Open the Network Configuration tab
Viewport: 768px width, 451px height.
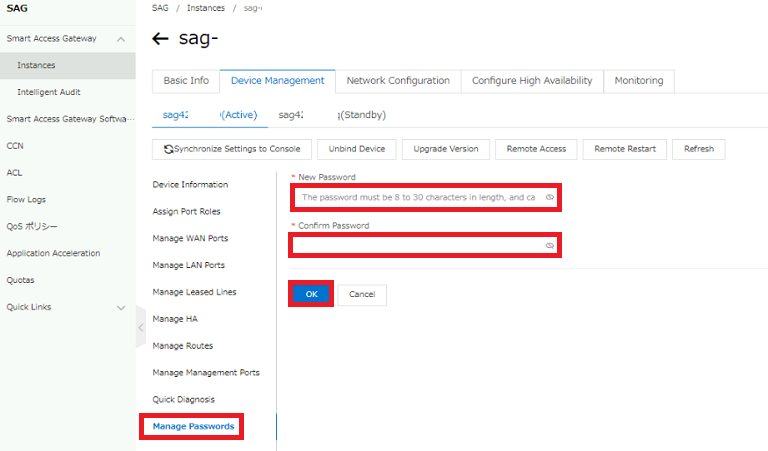click(398, 81)
